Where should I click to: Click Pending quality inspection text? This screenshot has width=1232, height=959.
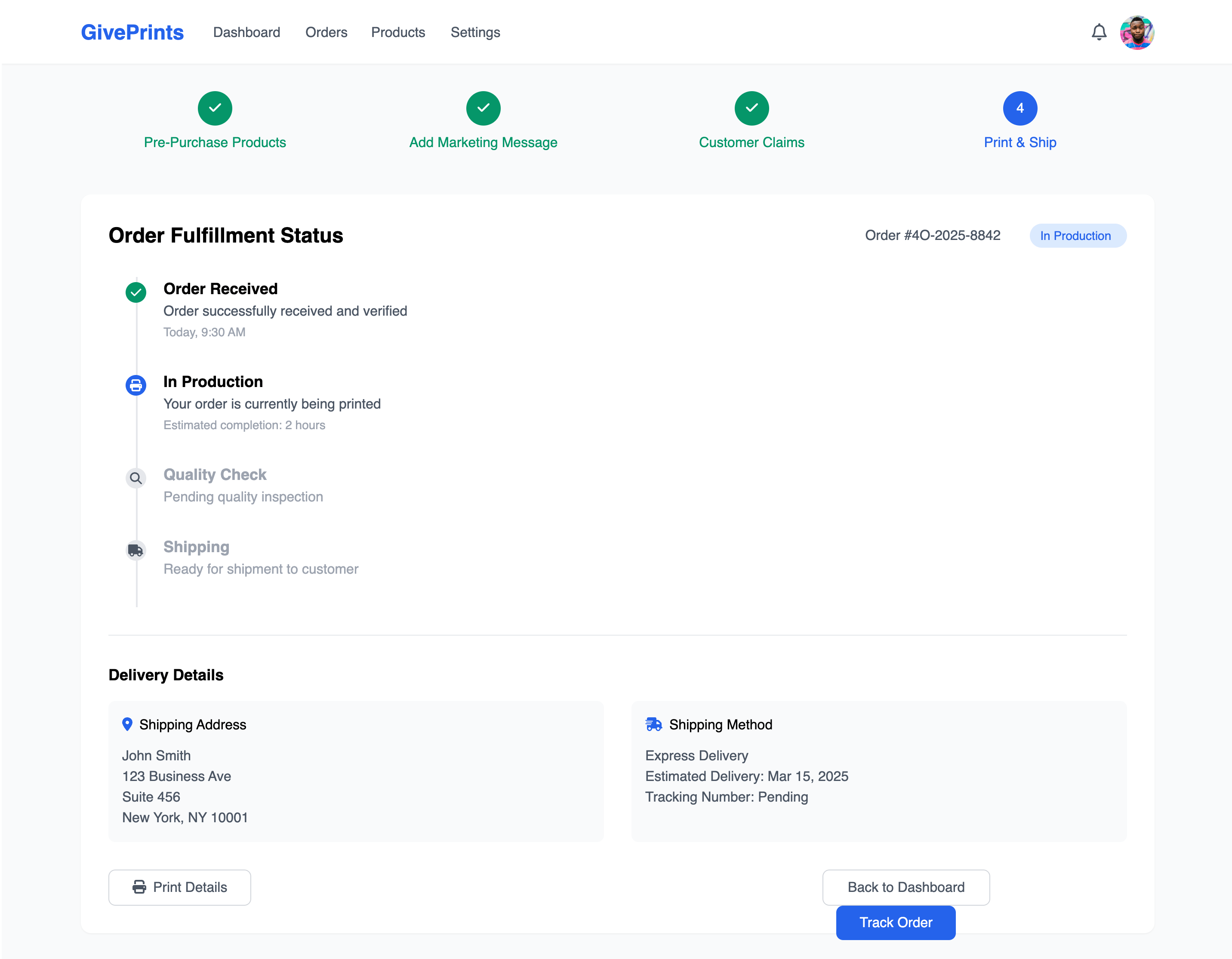click(243, 497)
